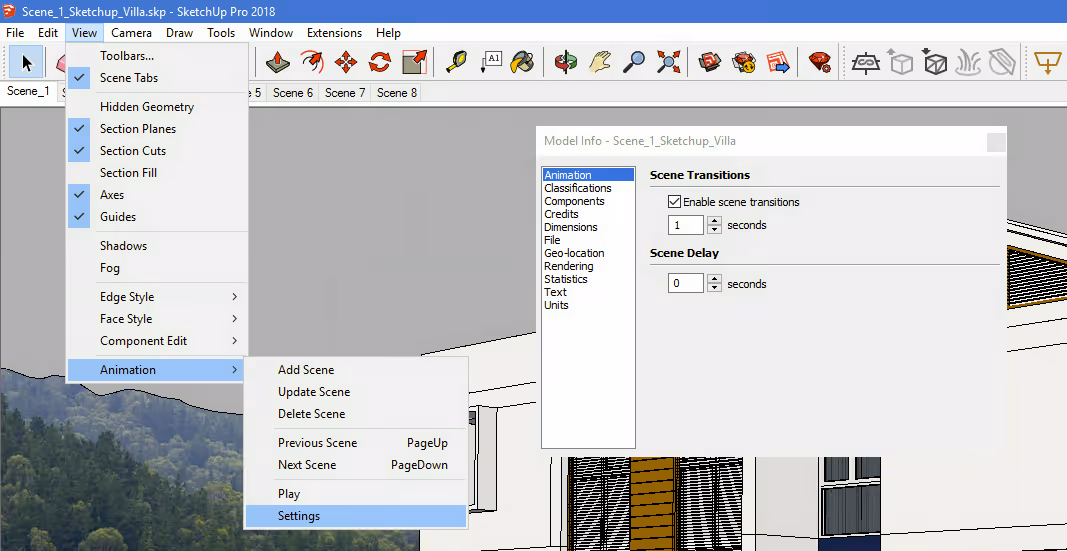
Task: Choose Next Scene in submenu
Action: point(356,465)
